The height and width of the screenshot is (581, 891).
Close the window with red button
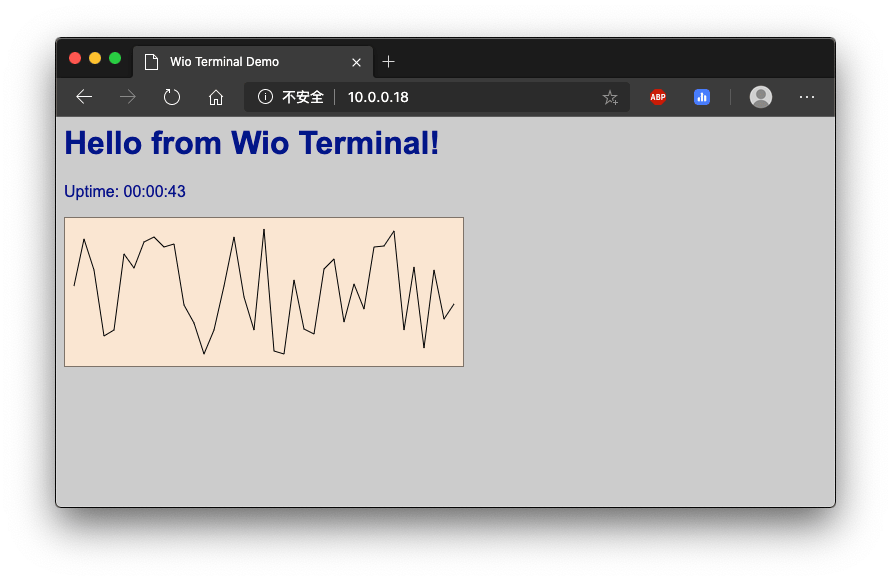click(x=75, y=59)
